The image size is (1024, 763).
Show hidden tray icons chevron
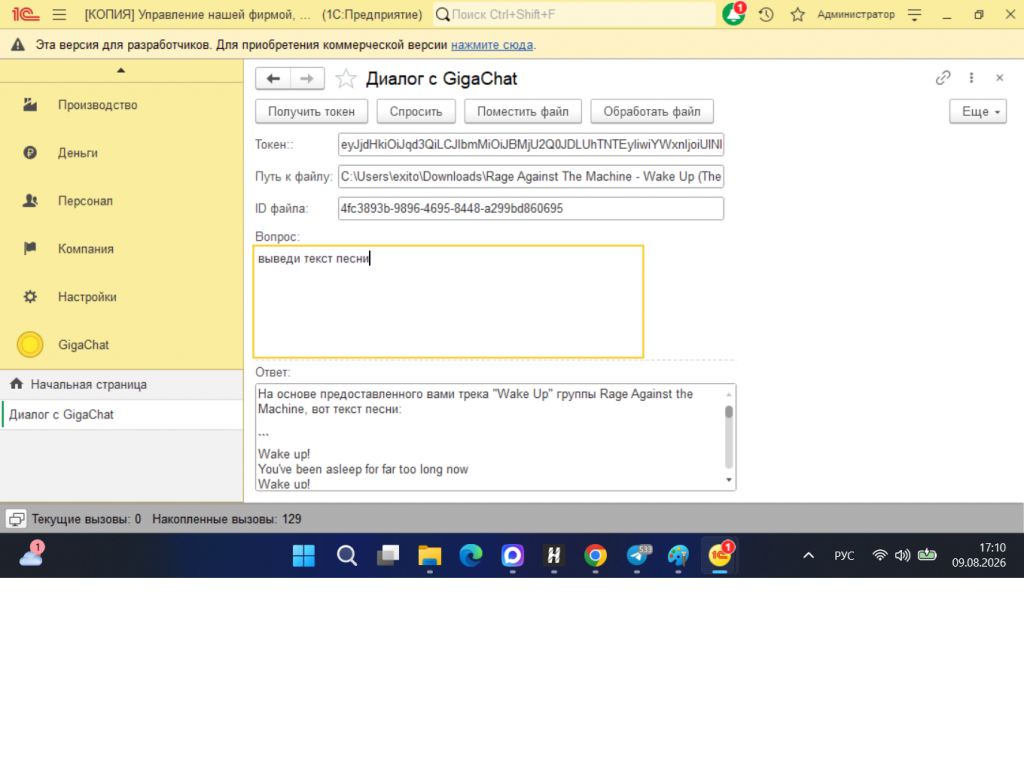(x=808, y=556)
